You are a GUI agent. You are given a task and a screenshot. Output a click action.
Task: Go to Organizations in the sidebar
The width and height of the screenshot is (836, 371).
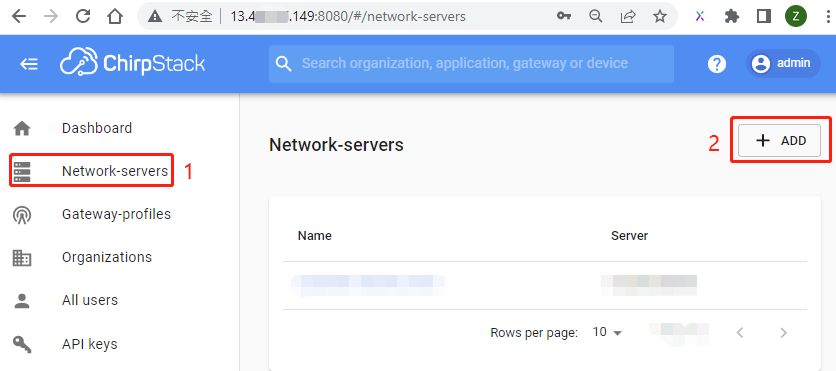(x=107, y=257)
